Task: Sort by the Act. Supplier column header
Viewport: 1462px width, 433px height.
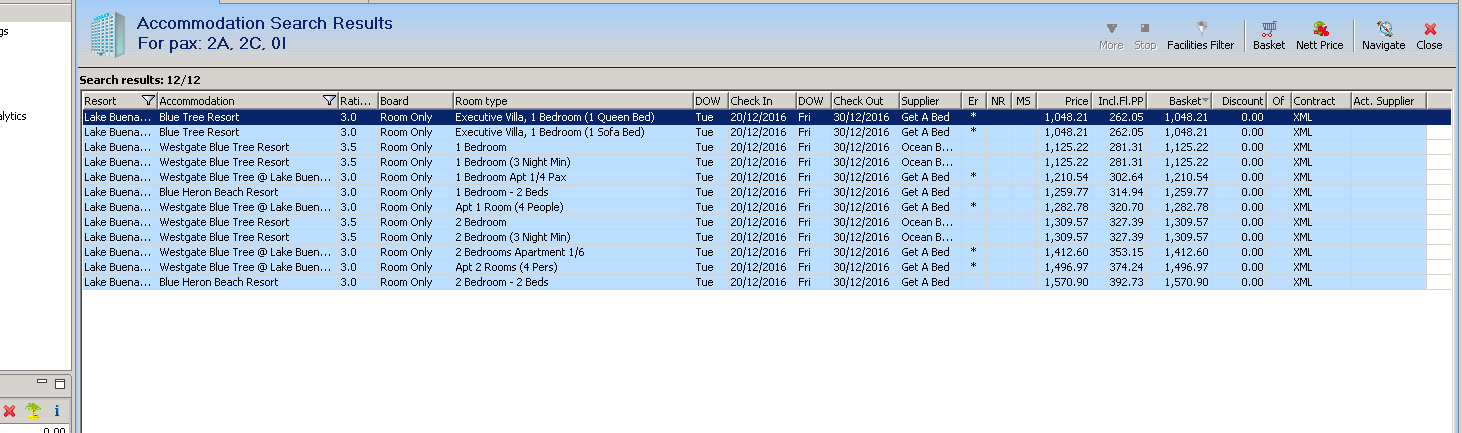Action: coord(1388,101)
